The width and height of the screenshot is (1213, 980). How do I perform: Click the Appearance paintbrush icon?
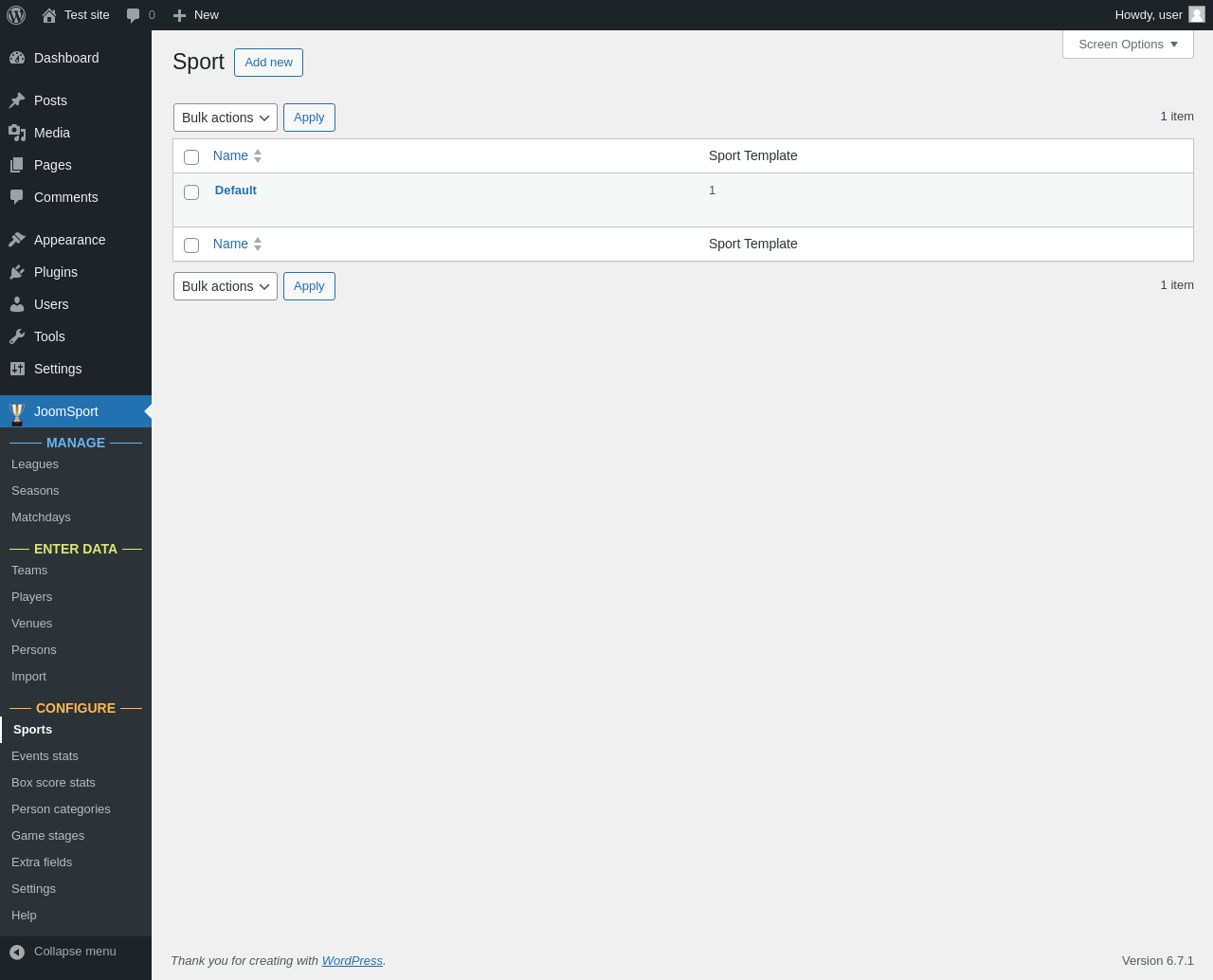tap(17, 240)
